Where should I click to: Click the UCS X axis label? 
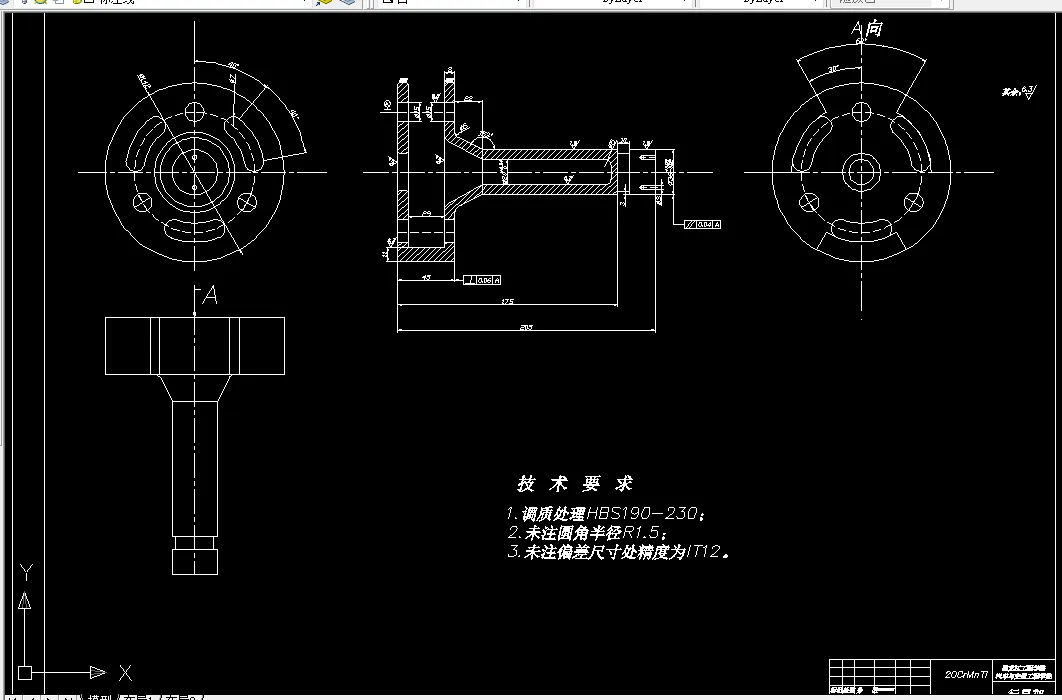[x=125, y=673]
